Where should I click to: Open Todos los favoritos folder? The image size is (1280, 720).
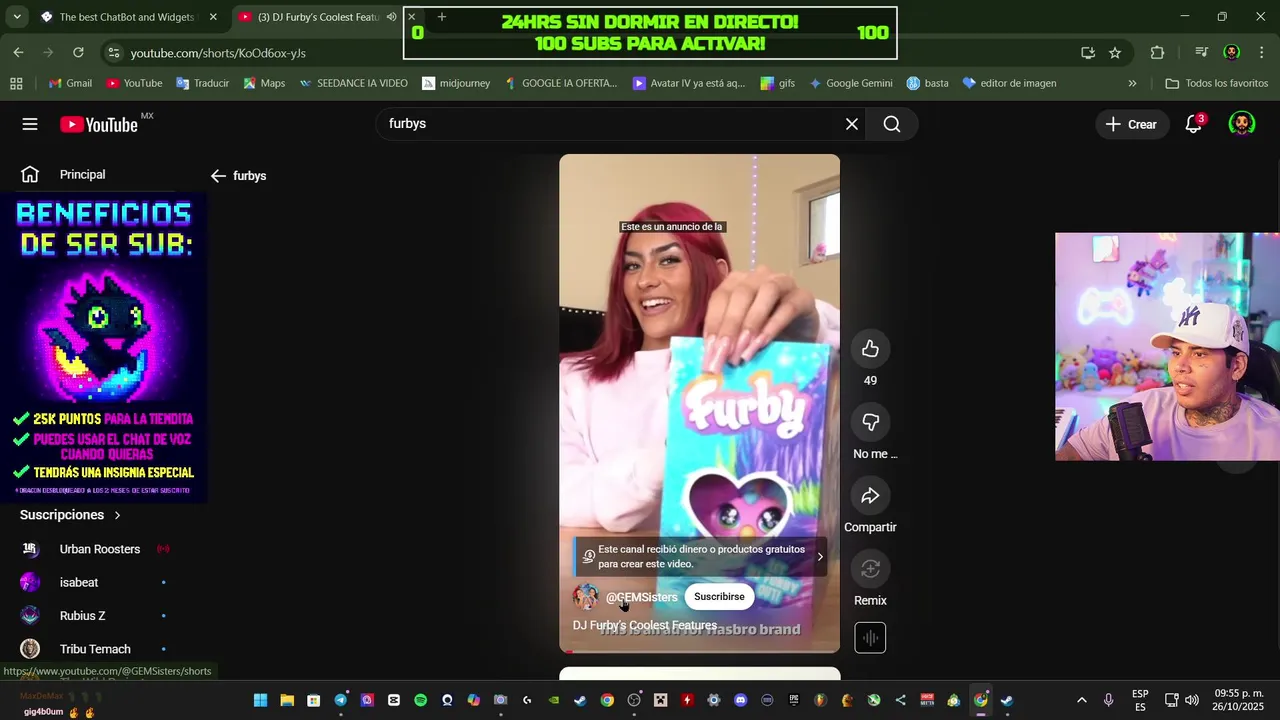[1216, 84]
